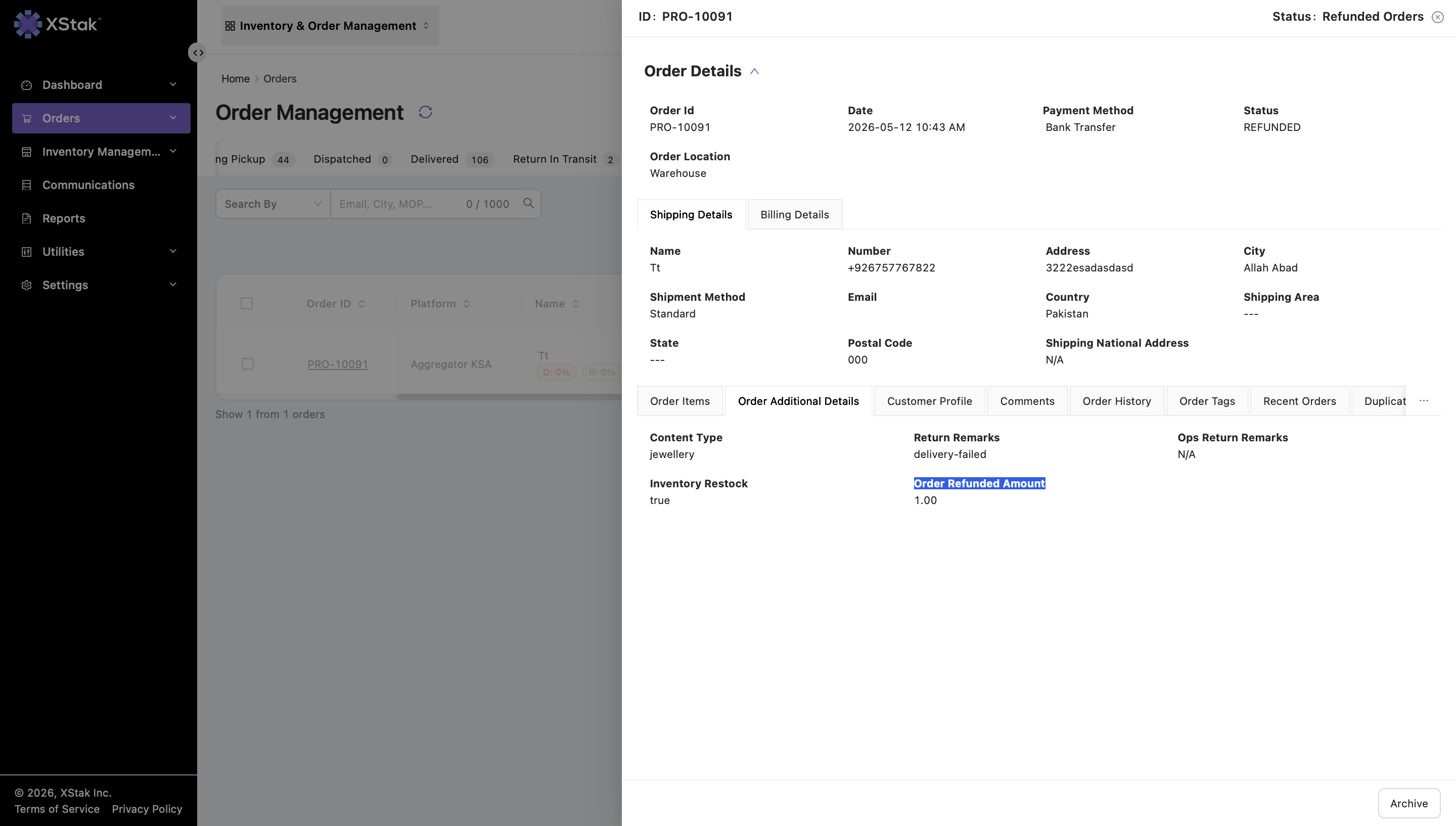Open the Terms of Service link

pyautogui.click(x=57, y=809)
